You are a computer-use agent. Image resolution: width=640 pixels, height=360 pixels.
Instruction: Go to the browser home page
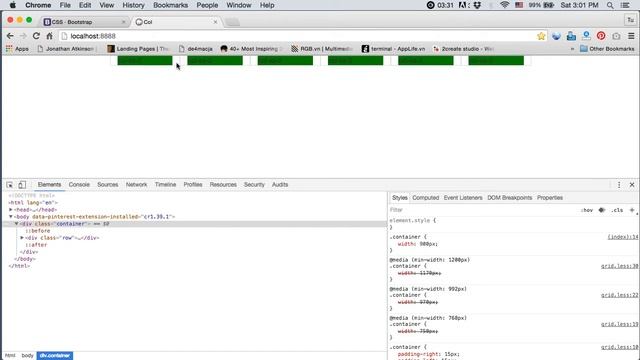point(49,36)
